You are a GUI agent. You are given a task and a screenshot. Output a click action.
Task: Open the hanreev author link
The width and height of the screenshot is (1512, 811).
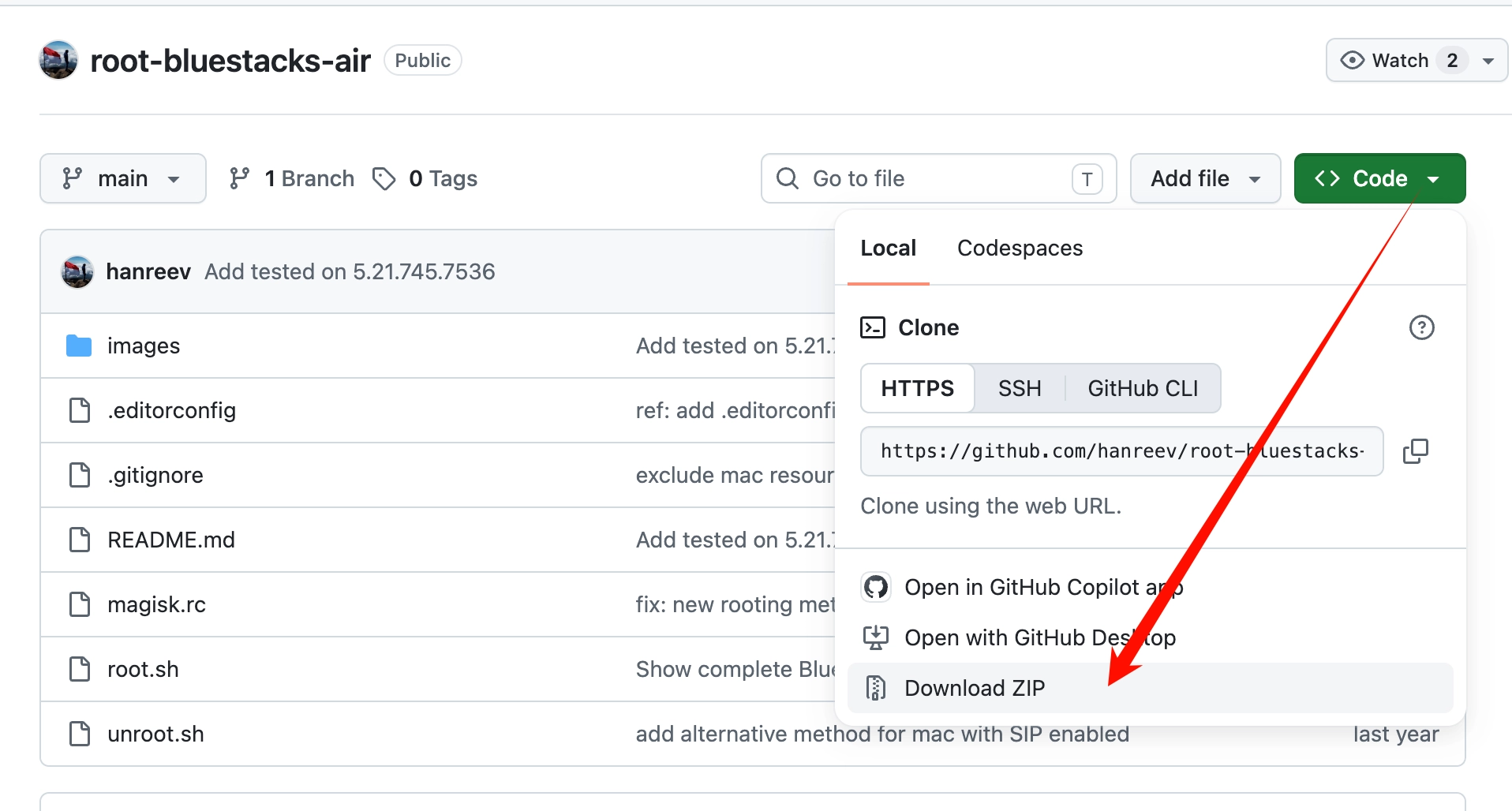click(x=148, y=271)
